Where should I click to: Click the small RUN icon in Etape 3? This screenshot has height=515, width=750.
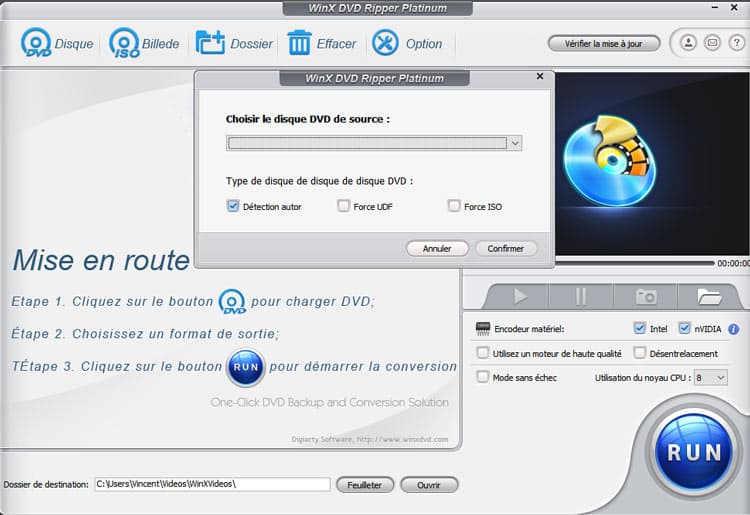(x=245, y=367)
